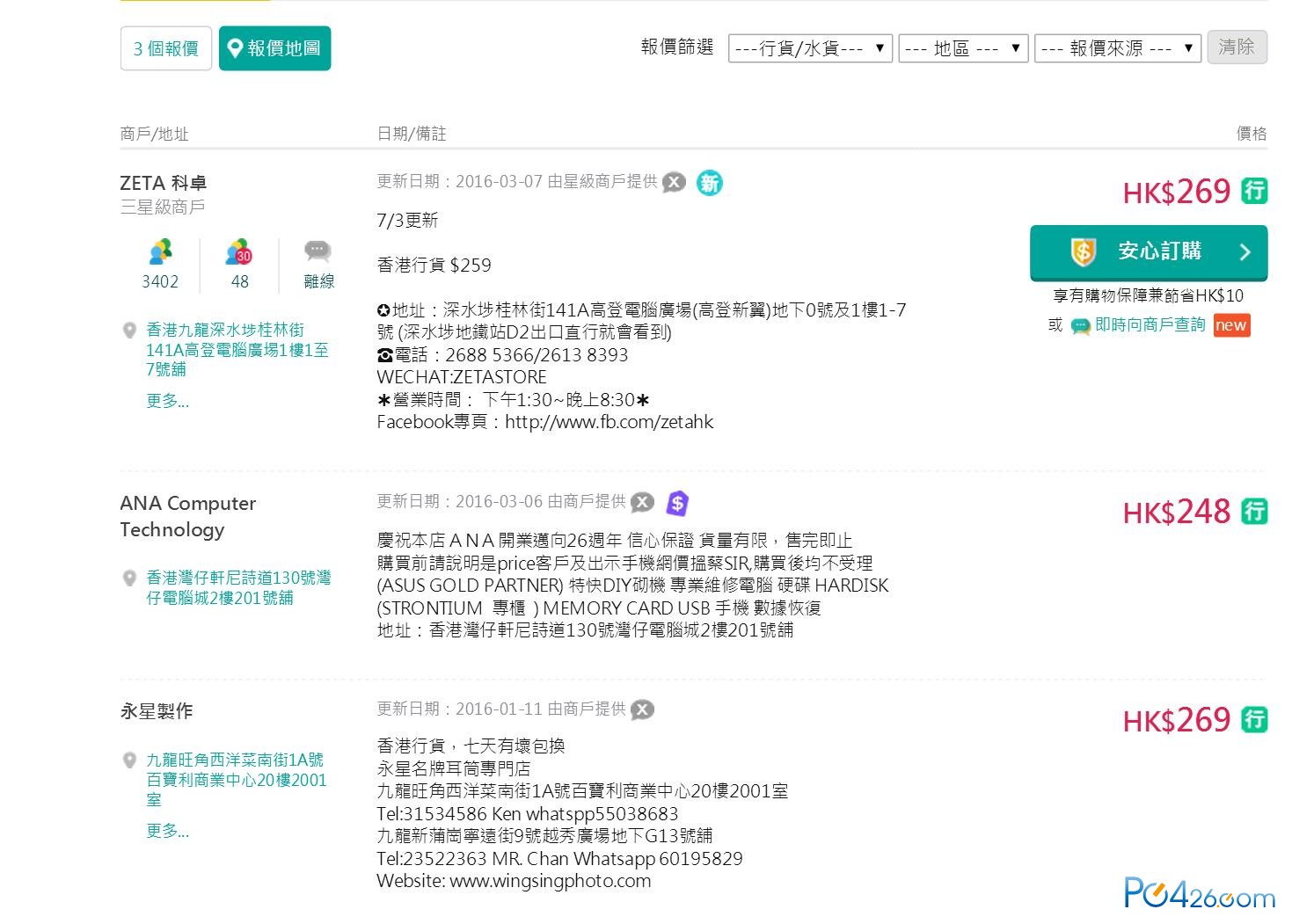Click the WECHAT:ZETASTORE text

click(x=462, y=377)
